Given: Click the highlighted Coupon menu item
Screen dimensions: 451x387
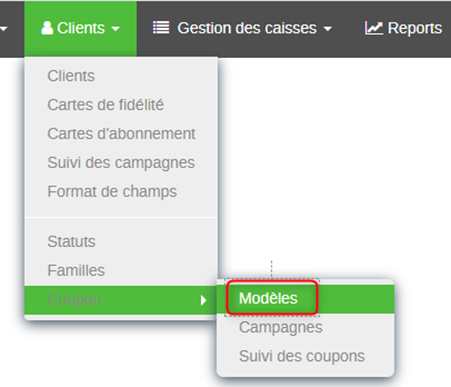Looking at the screenshot, I should coord(121,300).
